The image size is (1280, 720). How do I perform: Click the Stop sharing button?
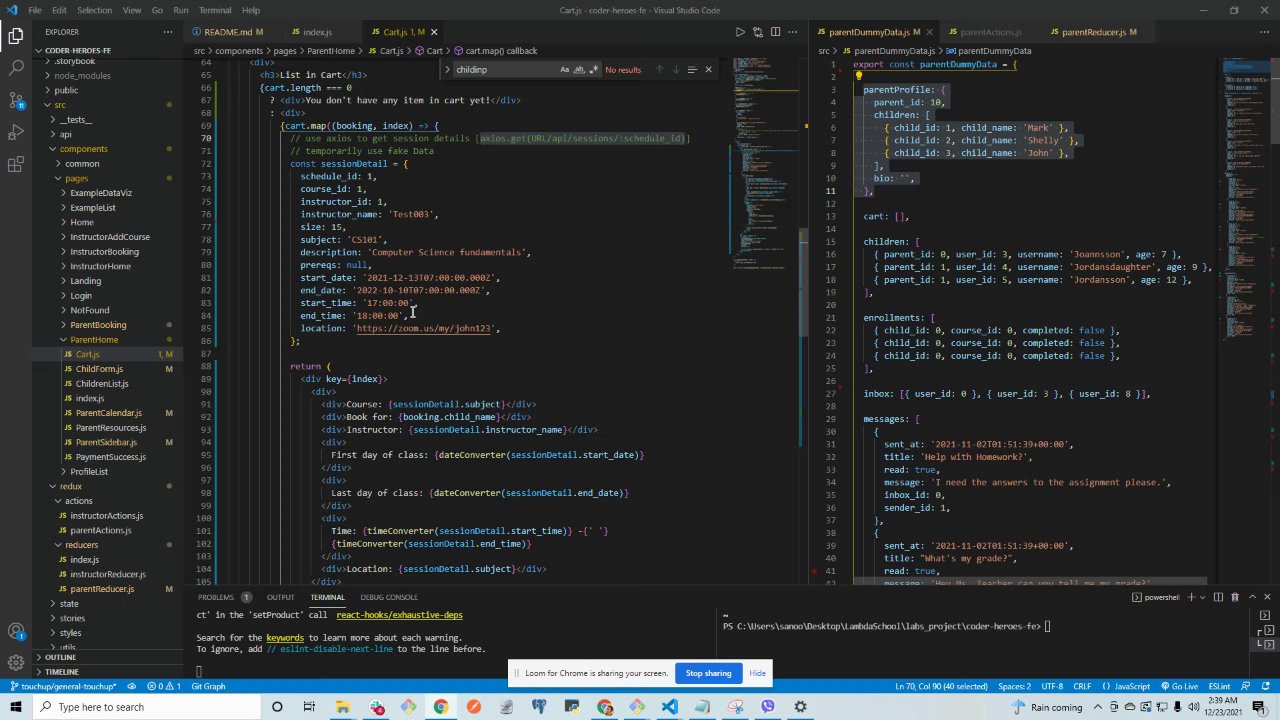tap(708, 673)
